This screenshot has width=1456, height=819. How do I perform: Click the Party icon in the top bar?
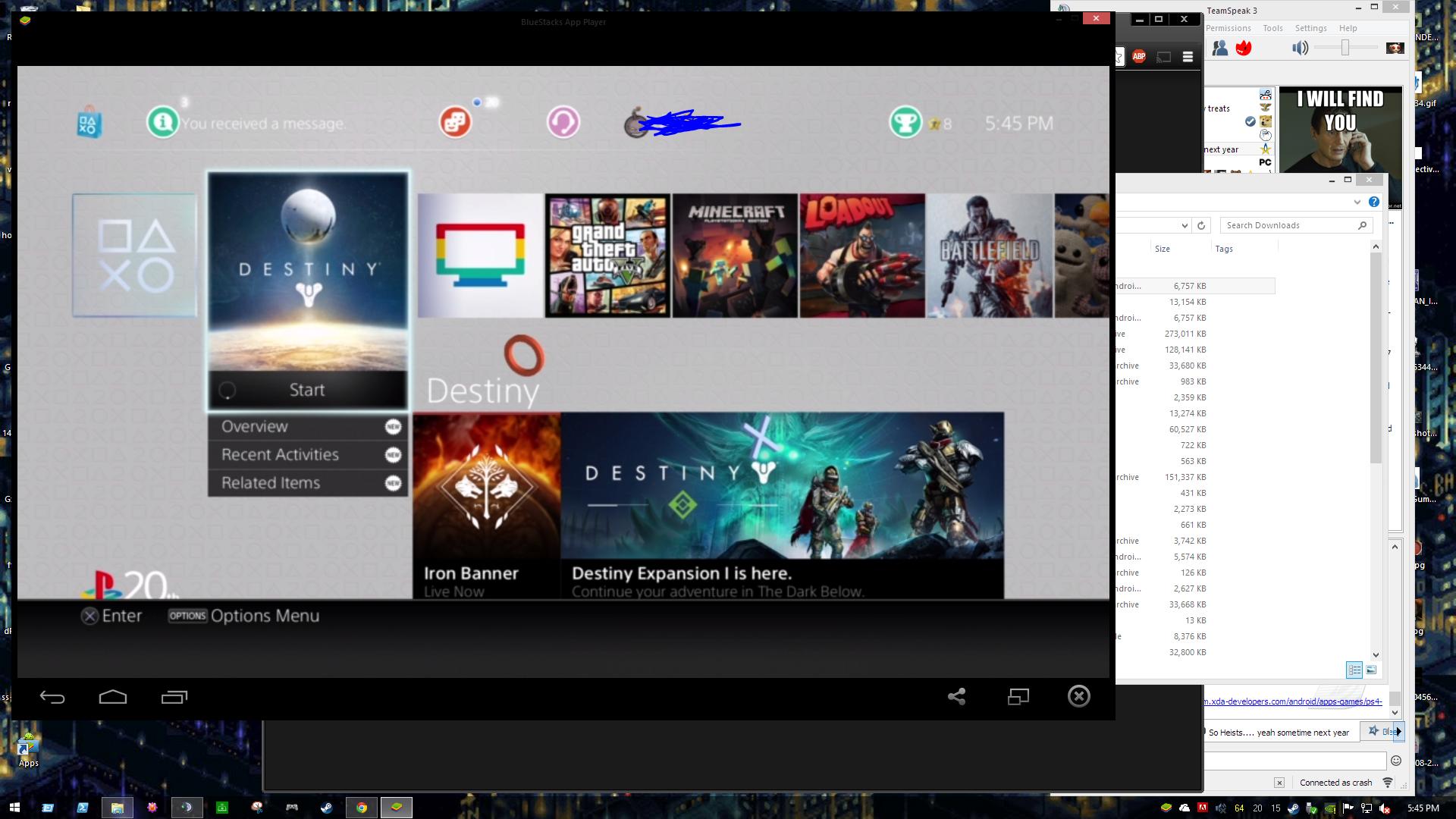click(x=456, y=121)
